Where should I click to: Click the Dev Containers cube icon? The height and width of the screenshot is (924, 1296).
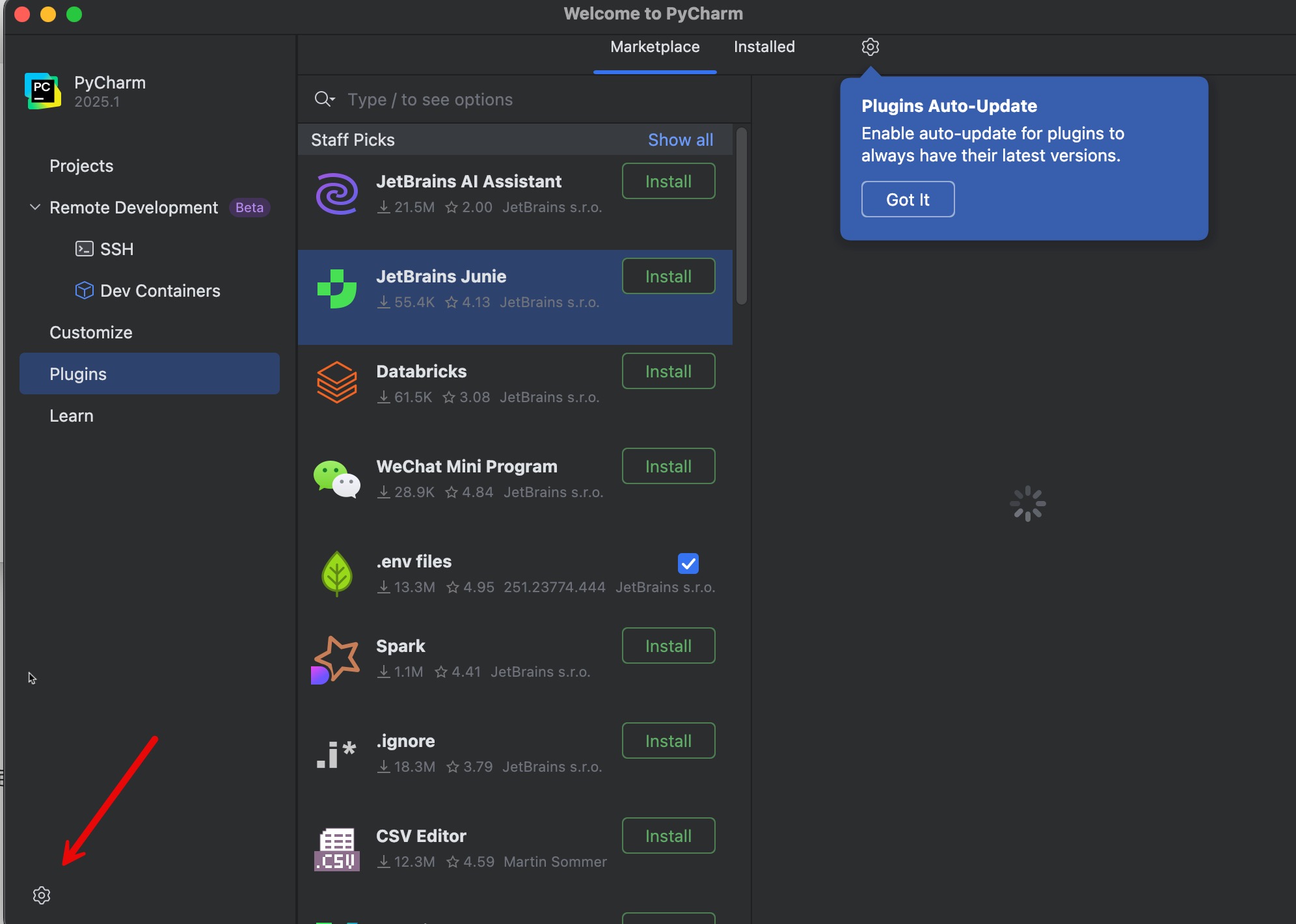click(85, 290)
